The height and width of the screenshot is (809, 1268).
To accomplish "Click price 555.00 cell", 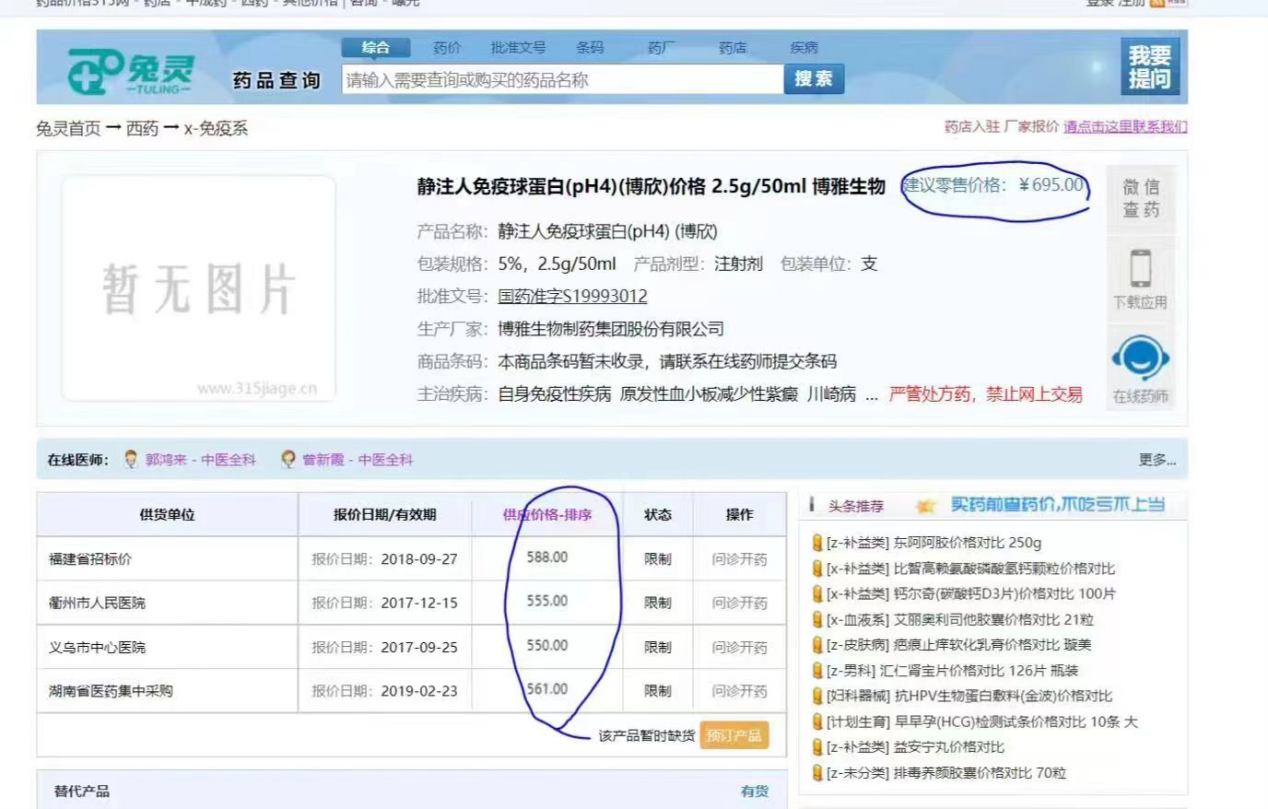I will pos(547,601).
